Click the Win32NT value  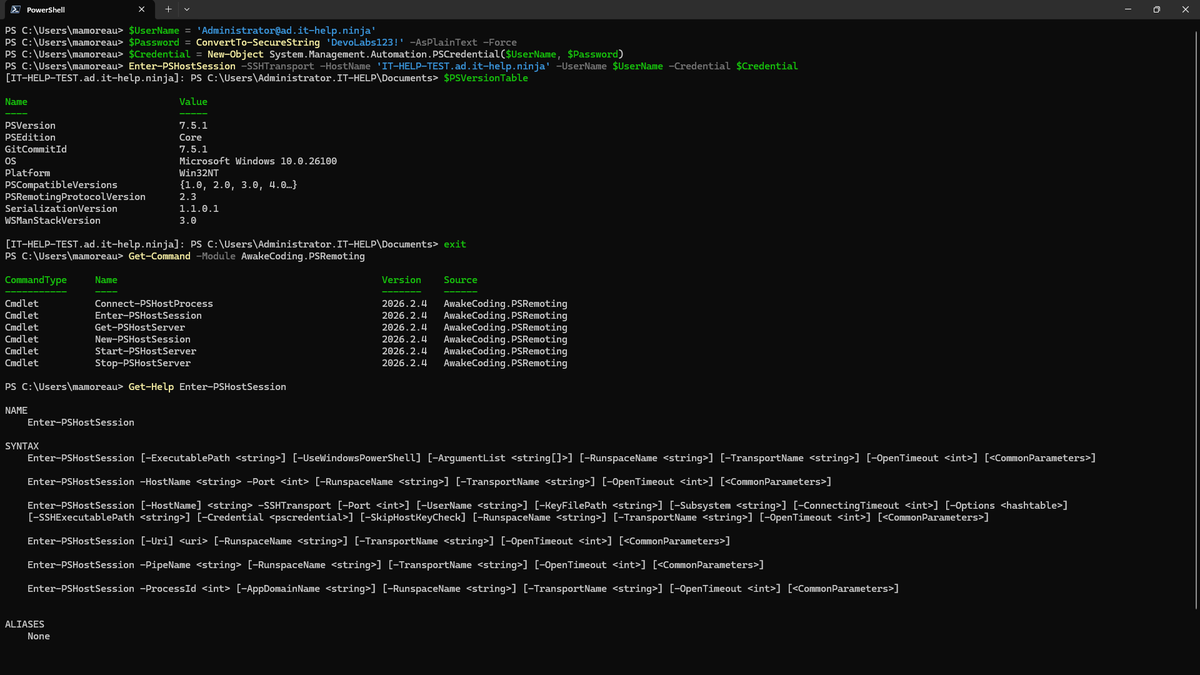[x=199, y=173]
